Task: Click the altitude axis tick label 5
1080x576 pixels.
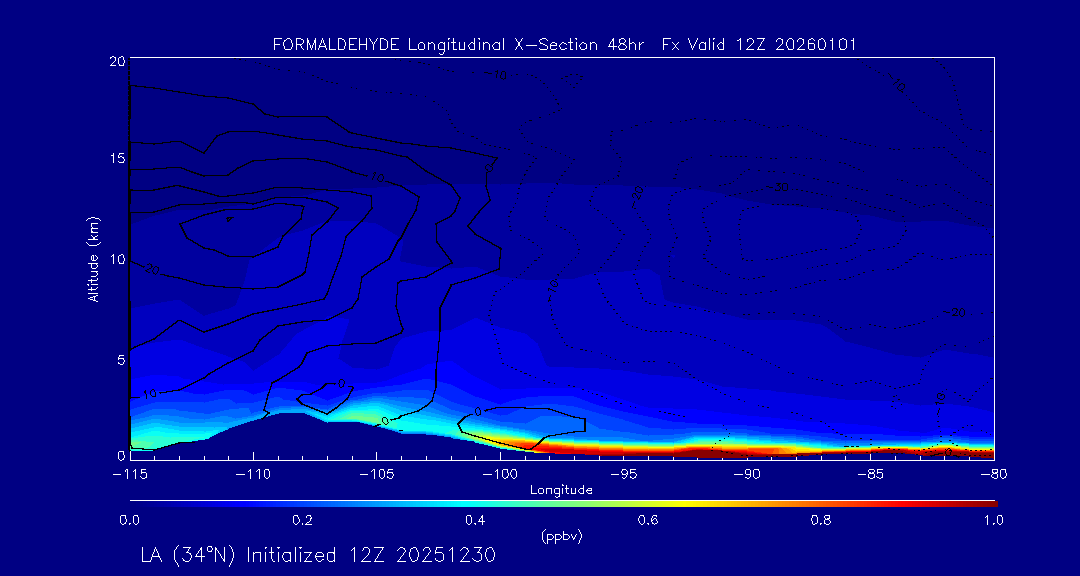Action: (x=121, y=360)
